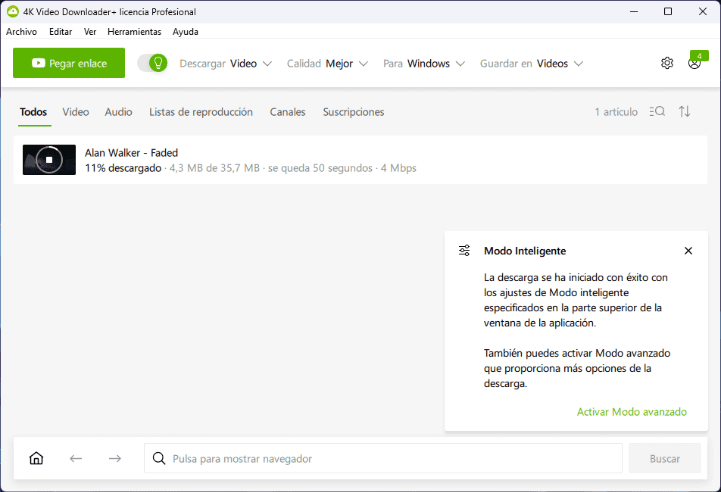Expand the Guardar en Videos dropdown
Viewport: 721px width, 492px height.
(x=532, y=63)
